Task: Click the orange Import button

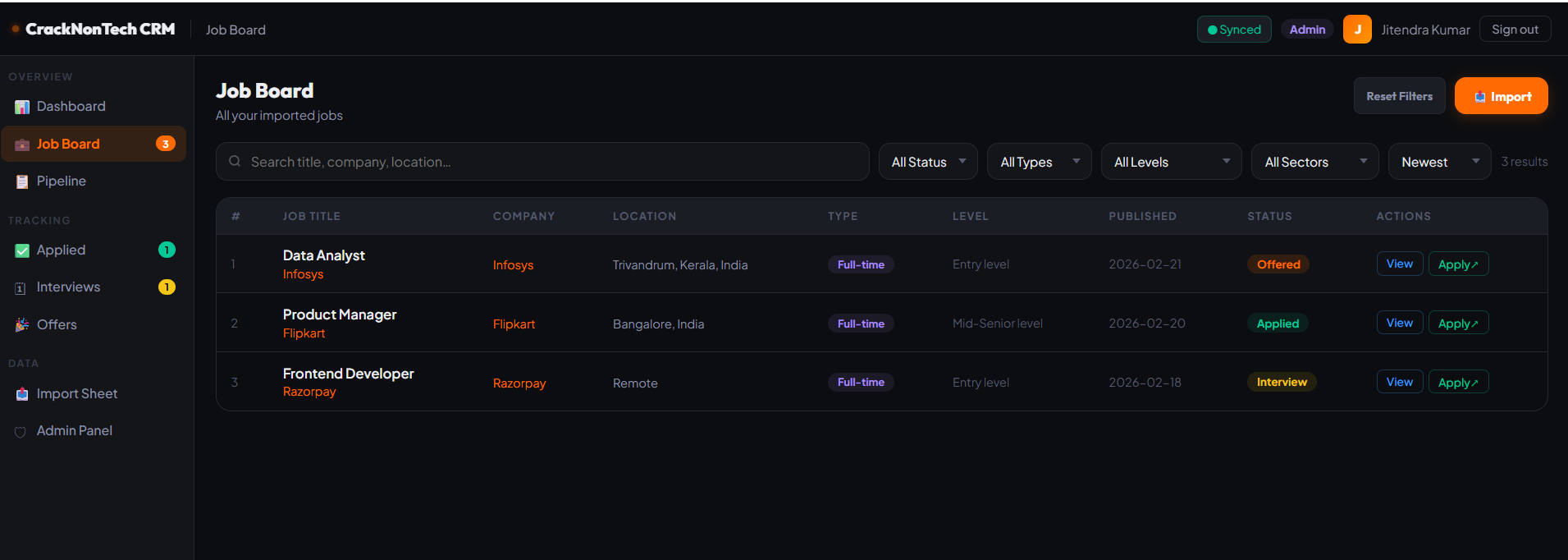Action: 1501,96
